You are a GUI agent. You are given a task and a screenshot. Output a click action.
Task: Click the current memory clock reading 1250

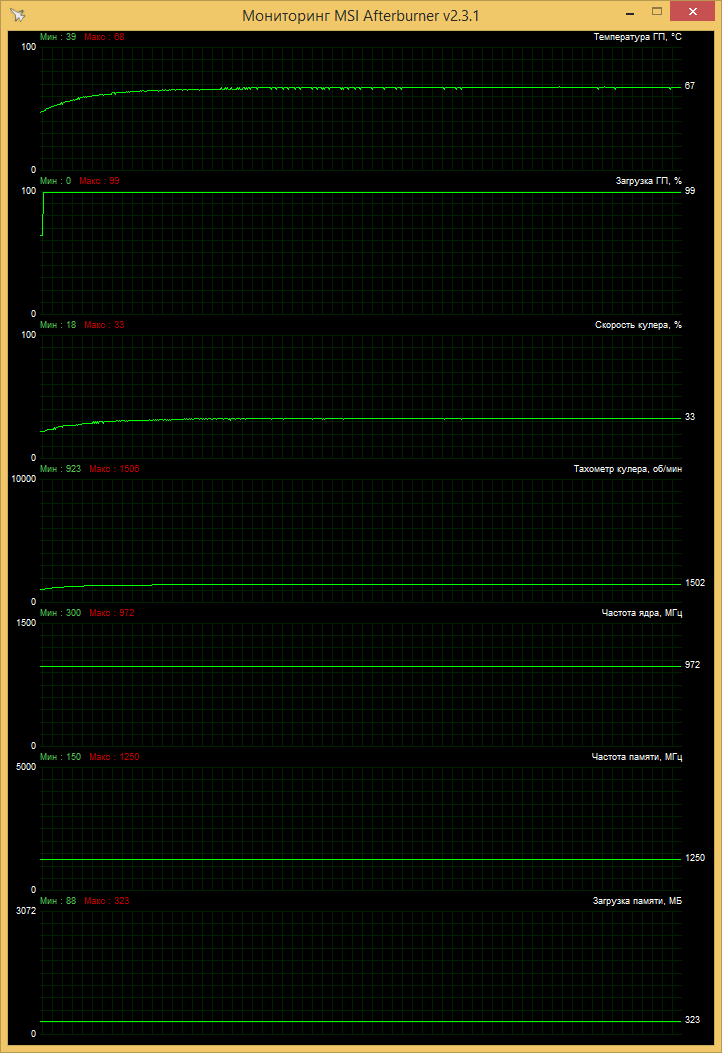[x=694, y=858]
